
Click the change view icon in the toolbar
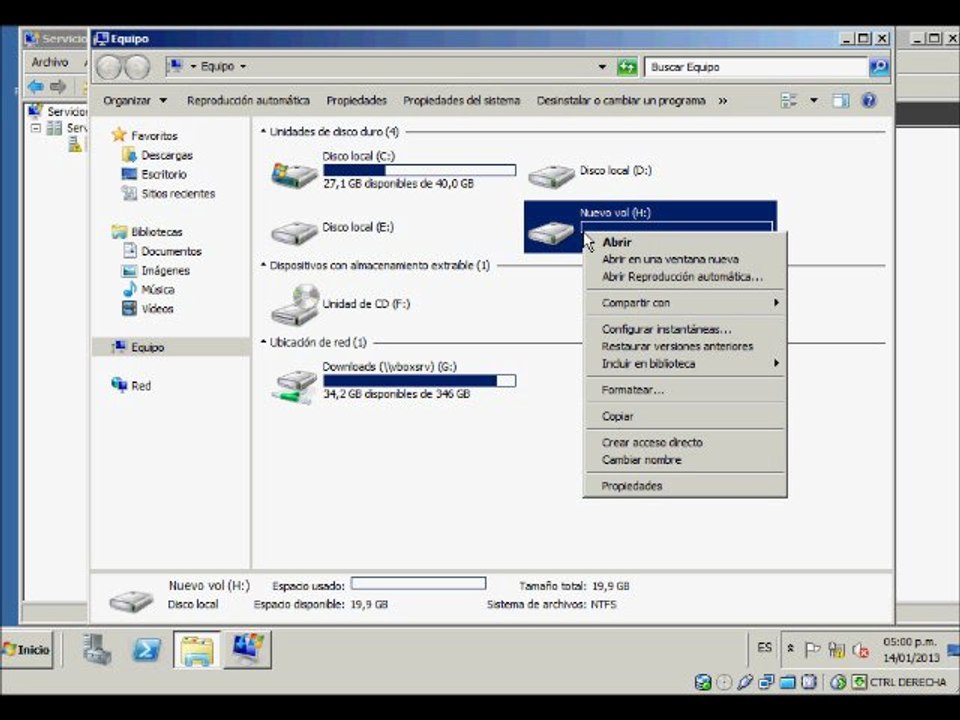789,100
